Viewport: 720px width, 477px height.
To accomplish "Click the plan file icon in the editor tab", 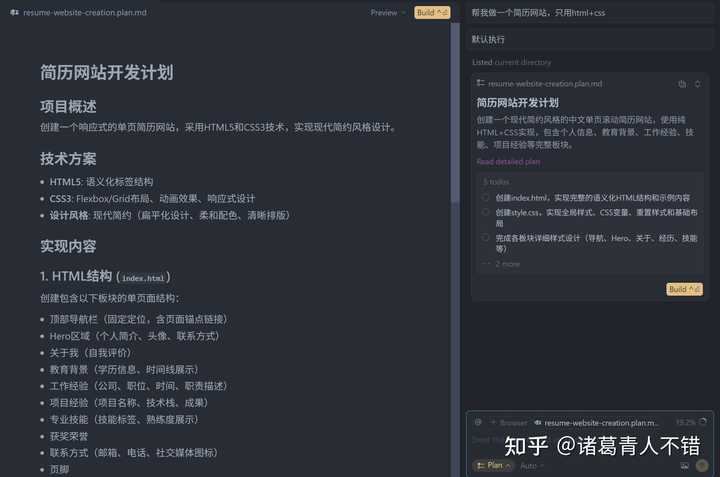I will coord(14,12).
